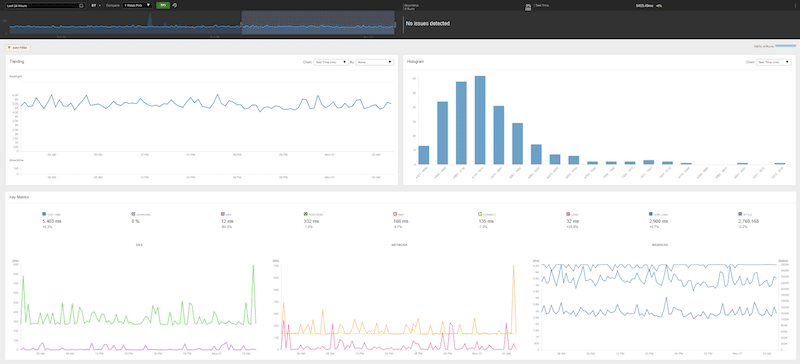
Task: Click the green apply button in the top bar
Action: tap(163, 5)
